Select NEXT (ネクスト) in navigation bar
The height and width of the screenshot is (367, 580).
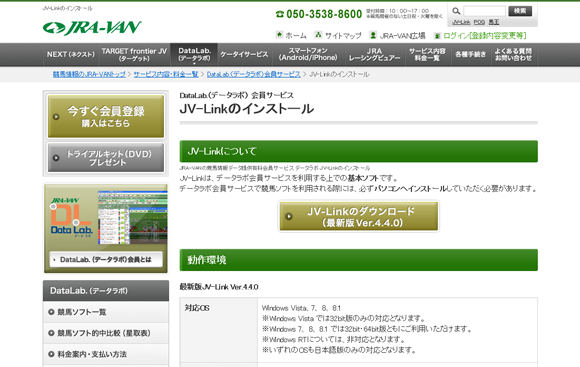point(71,54)
